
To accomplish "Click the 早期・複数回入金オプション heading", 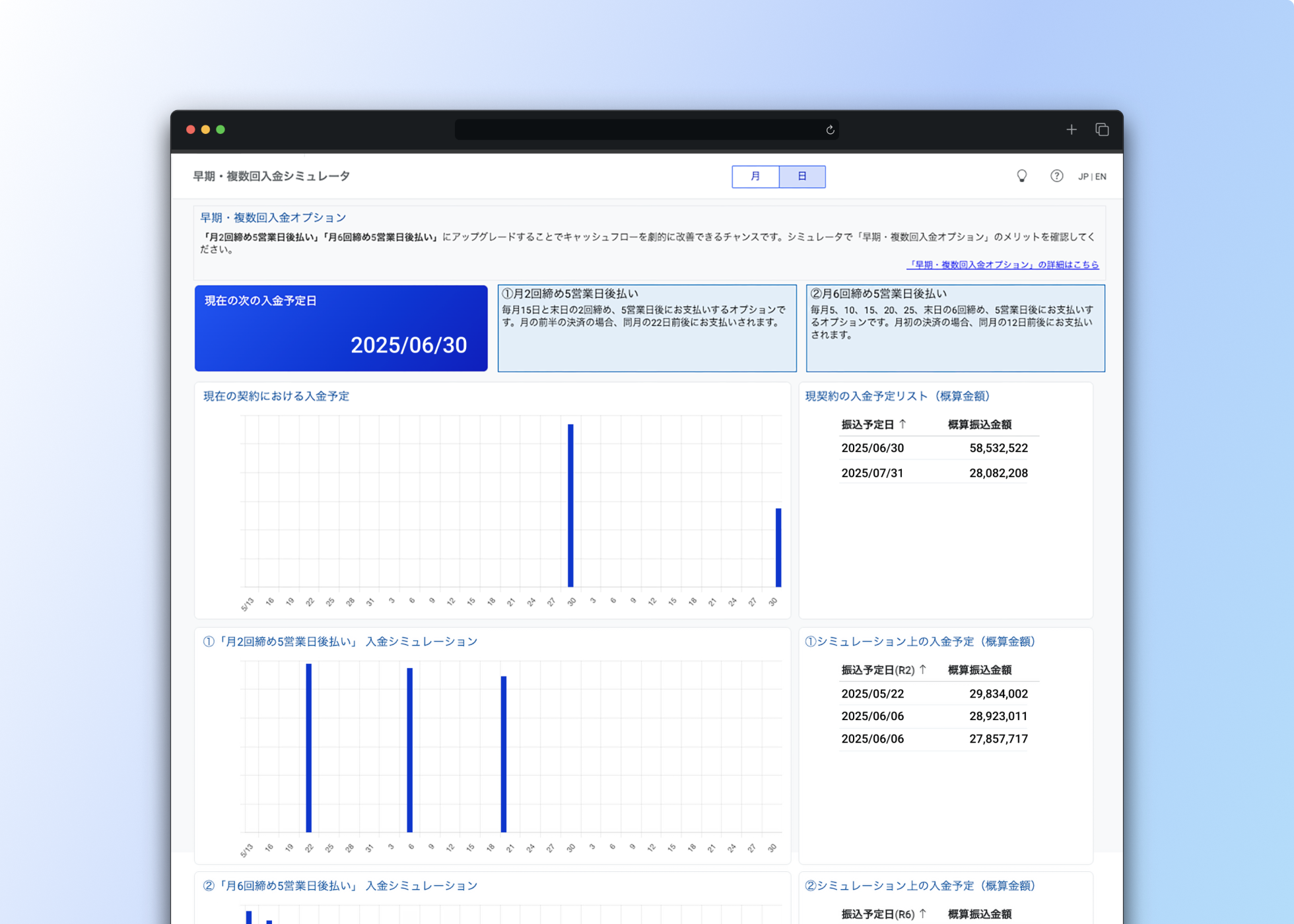I will coord(273,218).
